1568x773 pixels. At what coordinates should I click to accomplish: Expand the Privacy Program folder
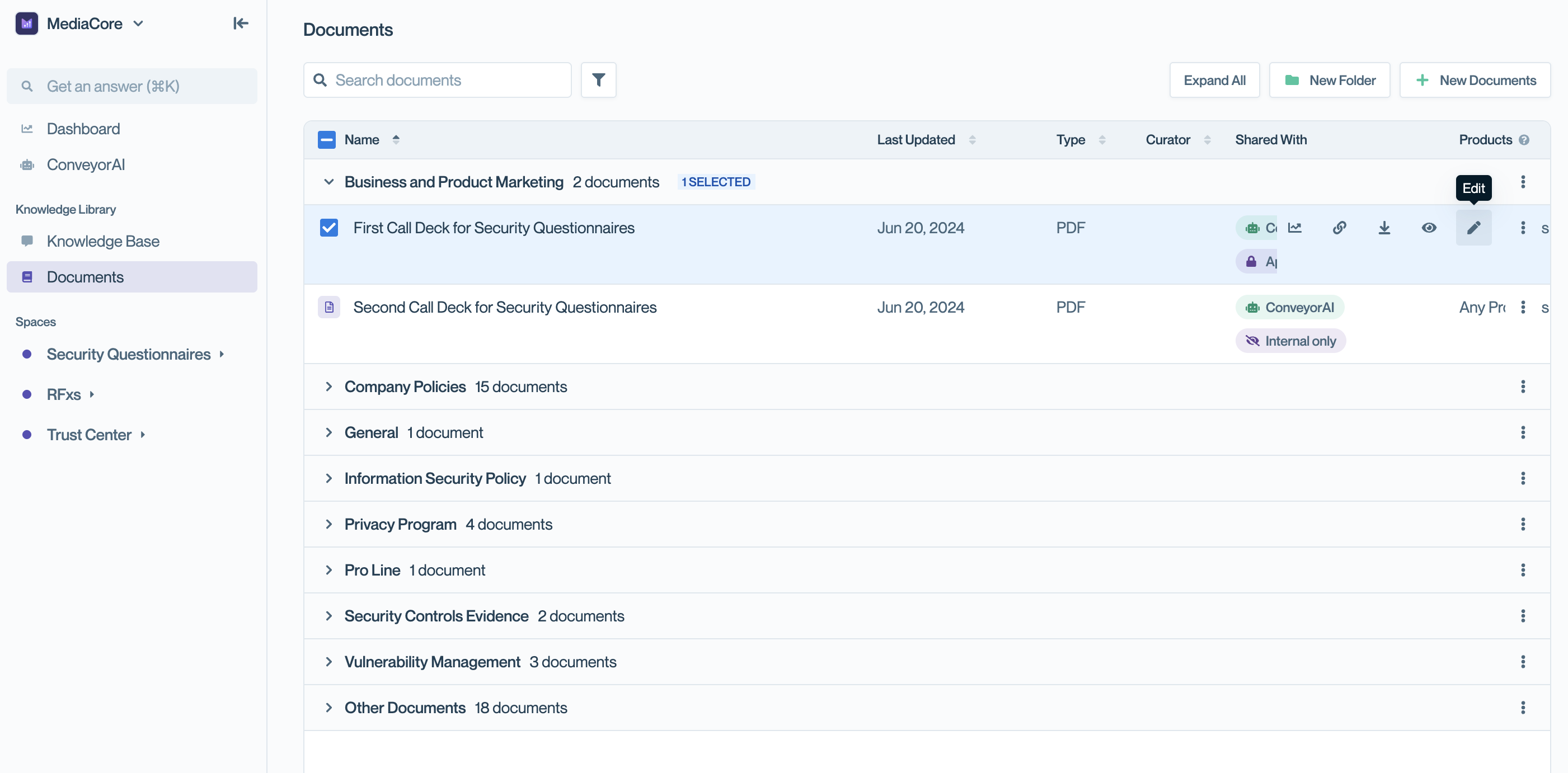(x=328, y=524)
